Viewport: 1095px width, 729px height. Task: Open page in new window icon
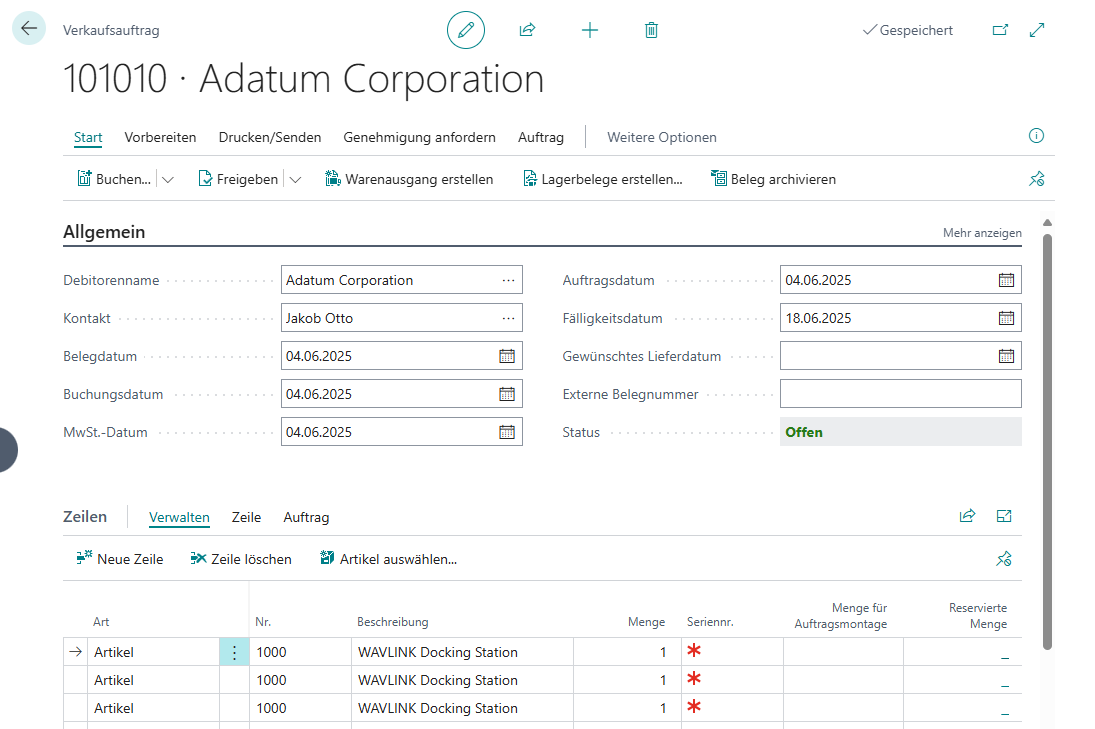(1000, 30)
